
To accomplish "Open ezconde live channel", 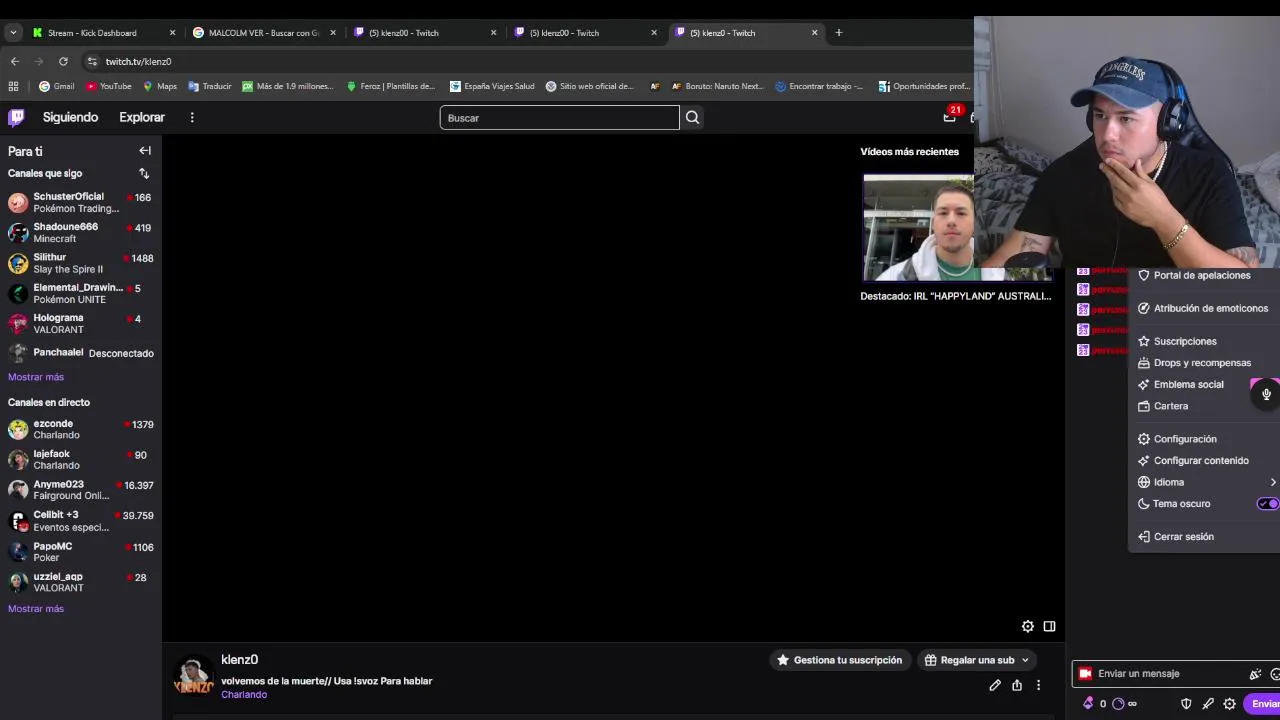I will 81,430.
